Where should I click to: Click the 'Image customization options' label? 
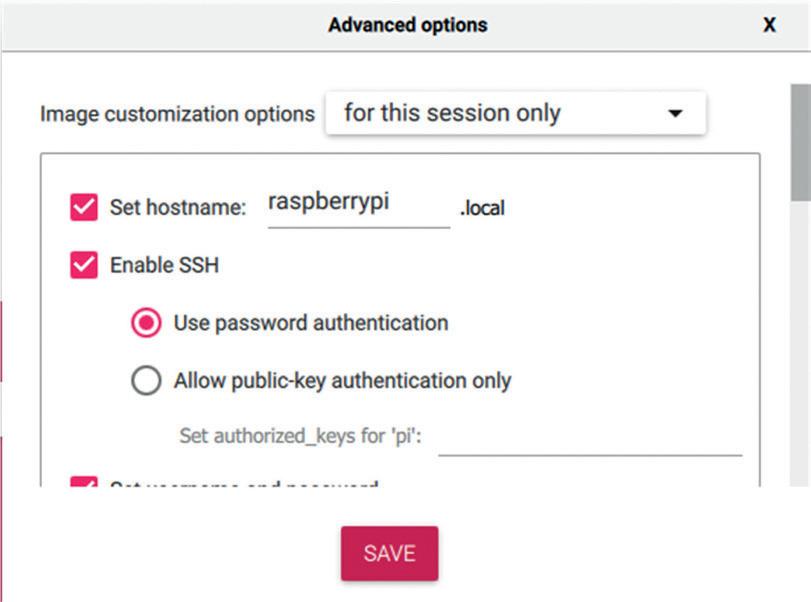[x=177, y=114]
